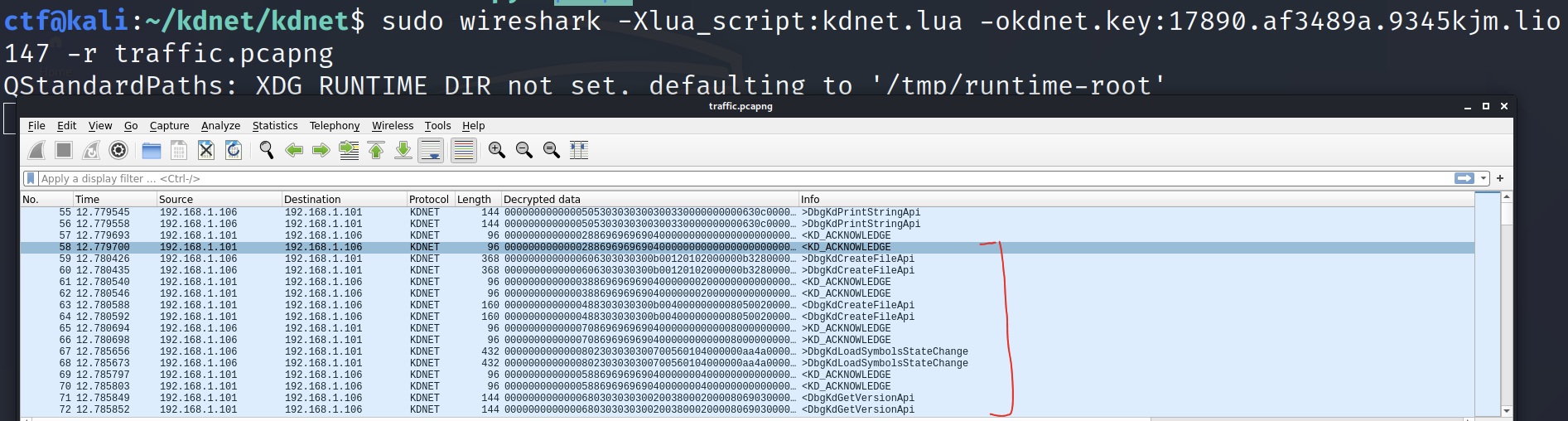Jump to the last packet icon

(403, 150)
